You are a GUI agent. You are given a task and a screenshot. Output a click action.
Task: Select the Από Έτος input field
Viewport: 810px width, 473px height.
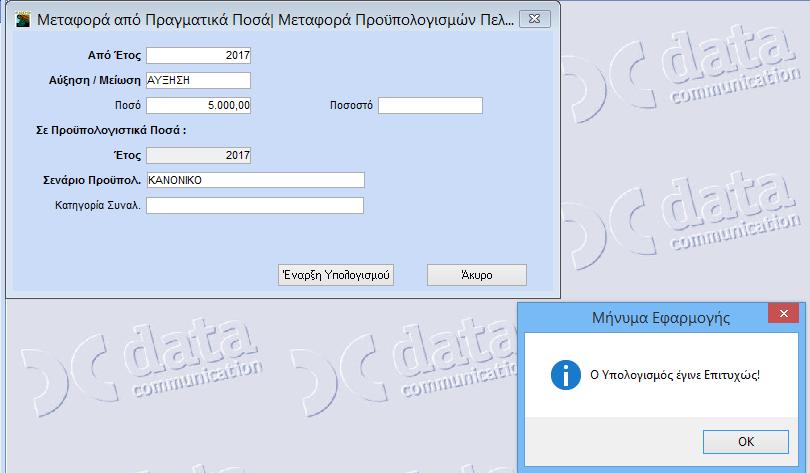(198, 55)
